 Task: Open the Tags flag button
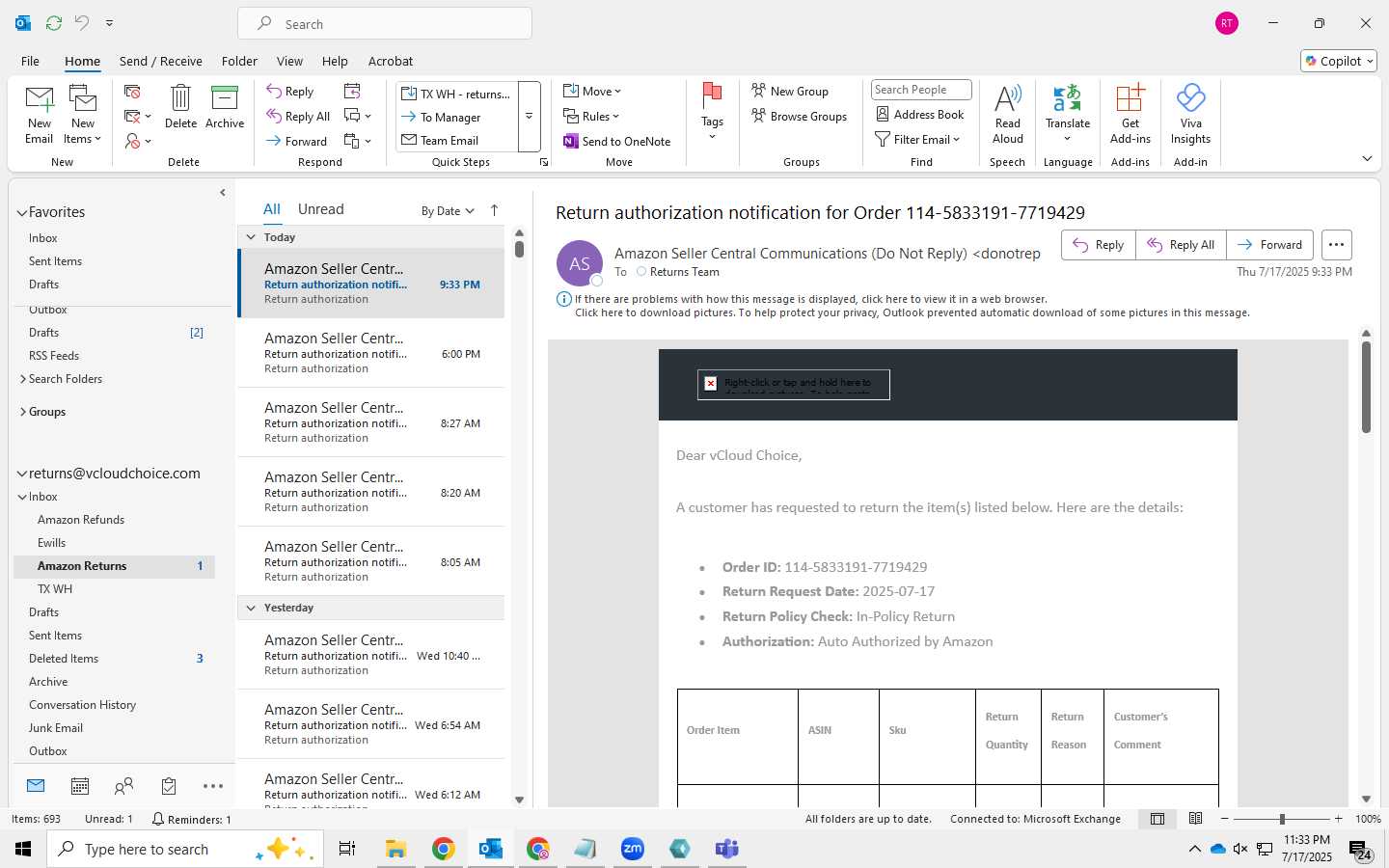coord(712,112)
